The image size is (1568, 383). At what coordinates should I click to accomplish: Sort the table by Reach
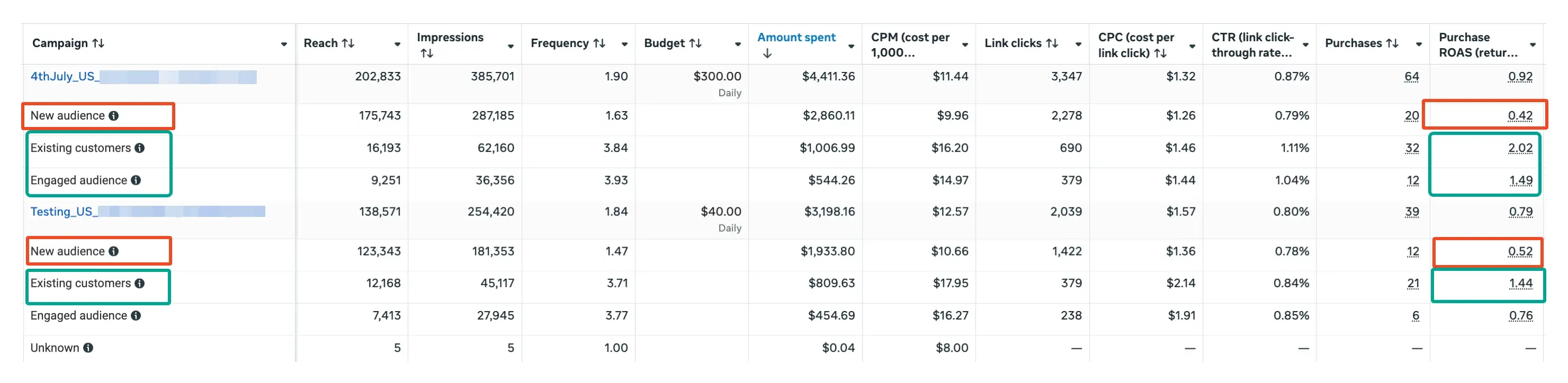[347, 43]
